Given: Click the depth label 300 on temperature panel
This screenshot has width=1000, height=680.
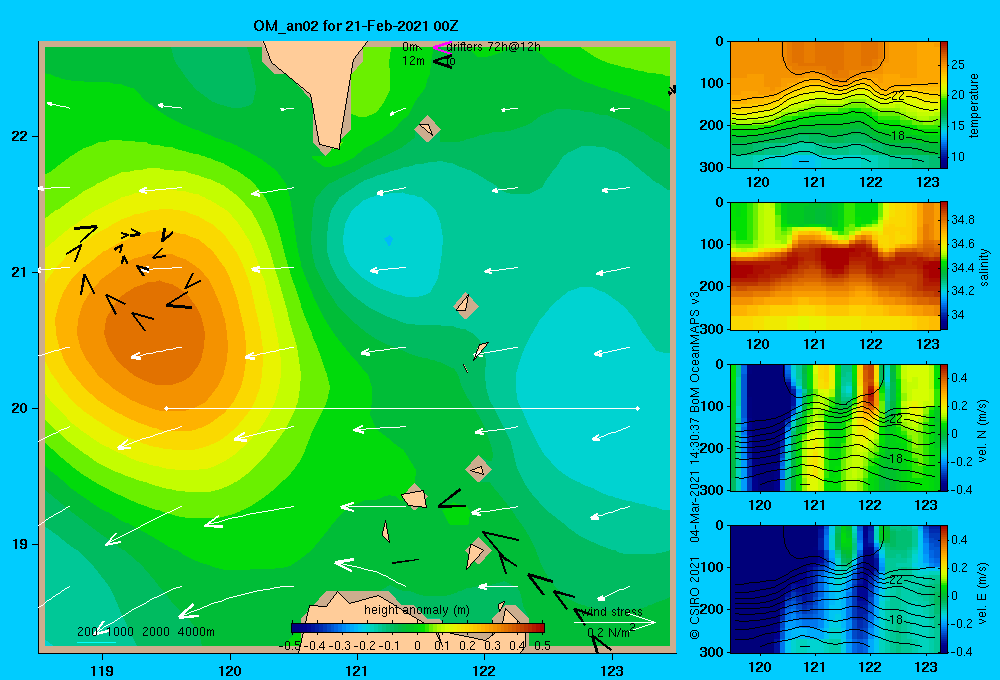Looking at the screenshot, I should coord(712,167).
